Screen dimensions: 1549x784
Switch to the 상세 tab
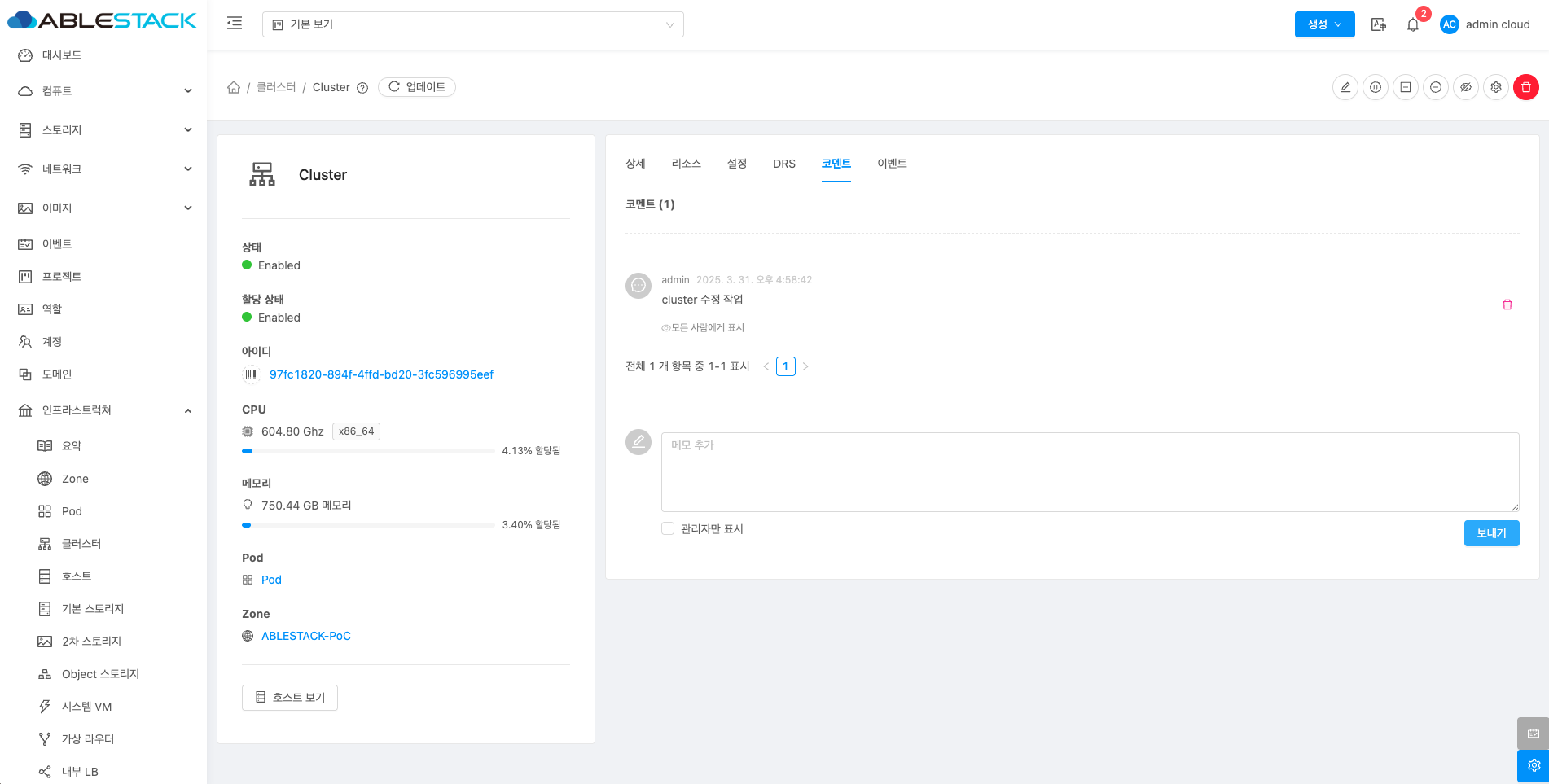click(x=635, y=164)
